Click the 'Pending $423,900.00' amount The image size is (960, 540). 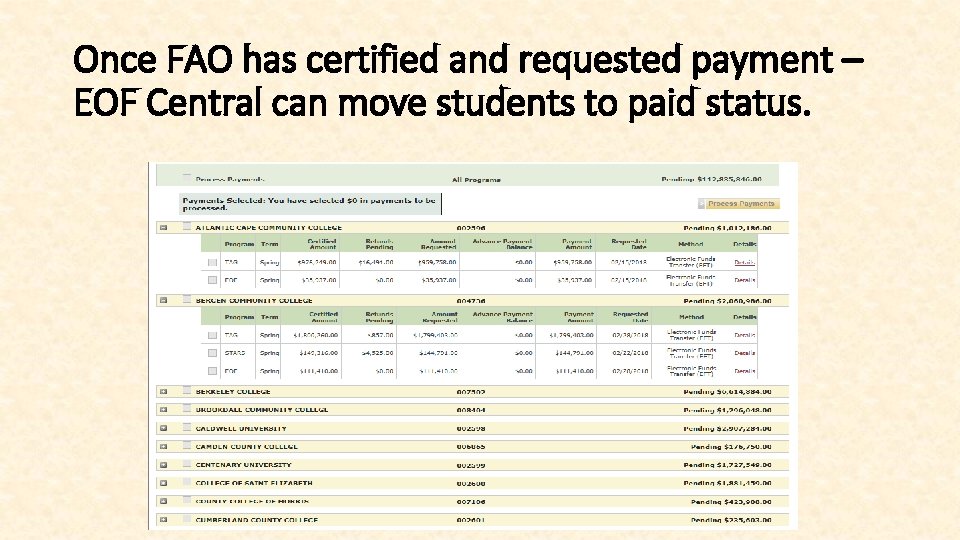731,502
